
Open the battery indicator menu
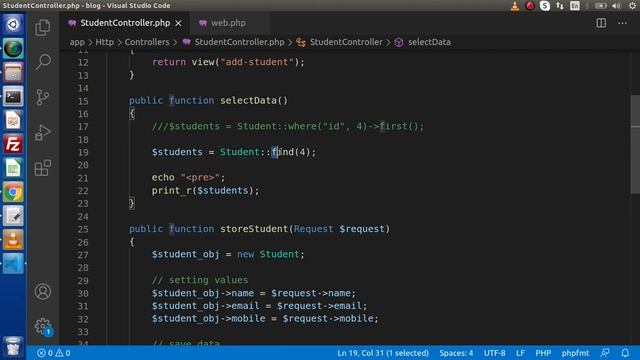600,6
